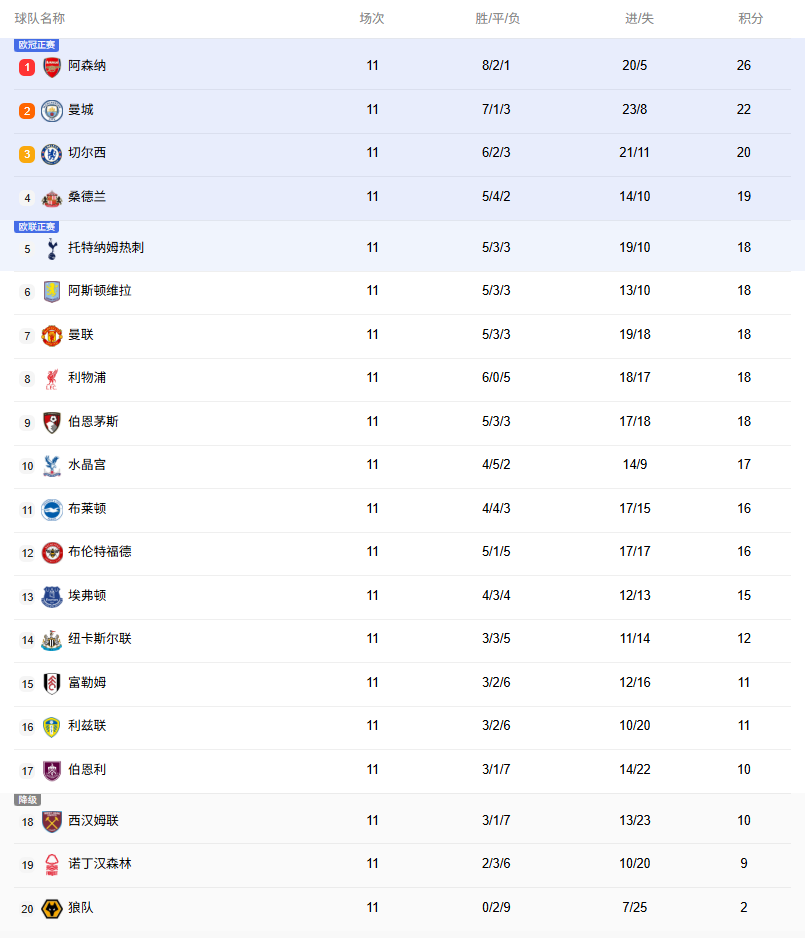Click the 胜/平/负 column header
Viewport: 805px width, 940px height.
(497, 19)
